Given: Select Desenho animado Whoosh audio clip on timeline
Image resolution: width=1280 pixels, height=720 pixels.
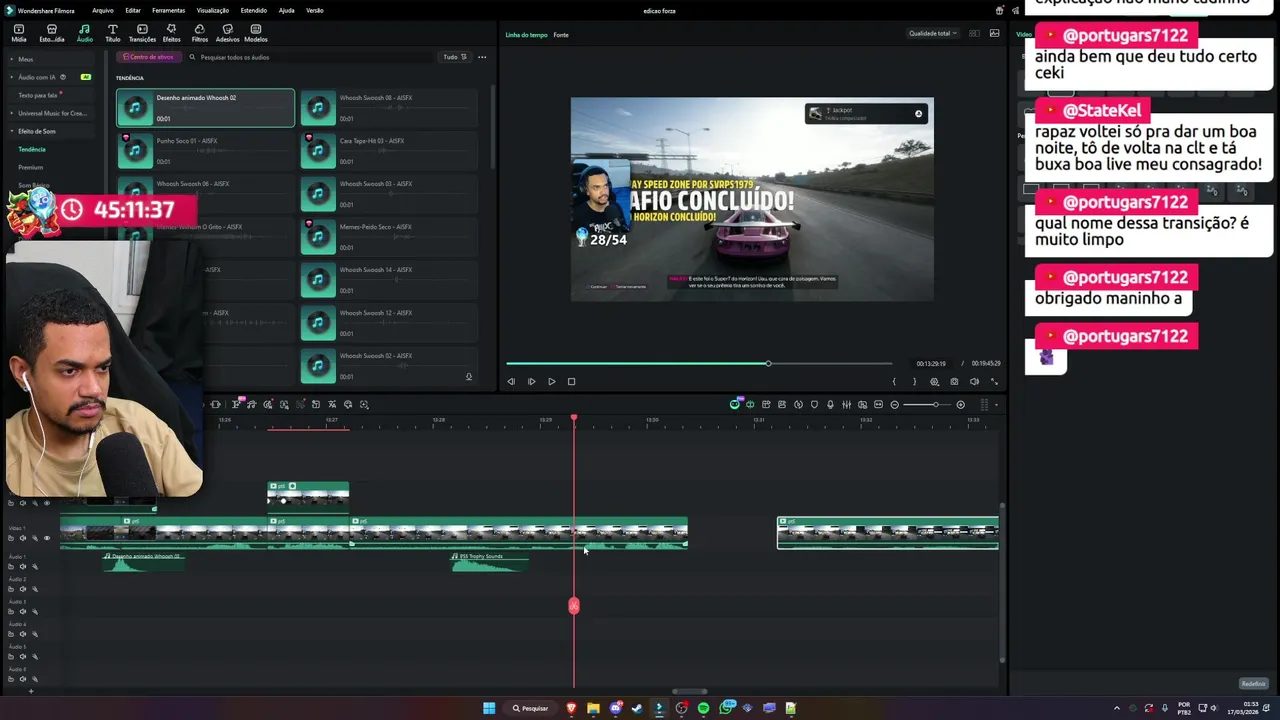Looking at the screenshot, I should (144, 563).
